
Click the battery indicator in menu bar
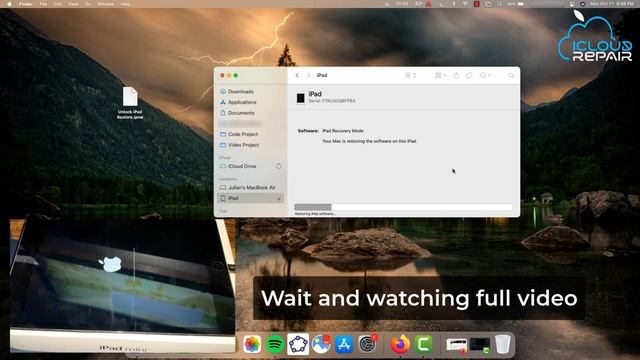[517, 4]
